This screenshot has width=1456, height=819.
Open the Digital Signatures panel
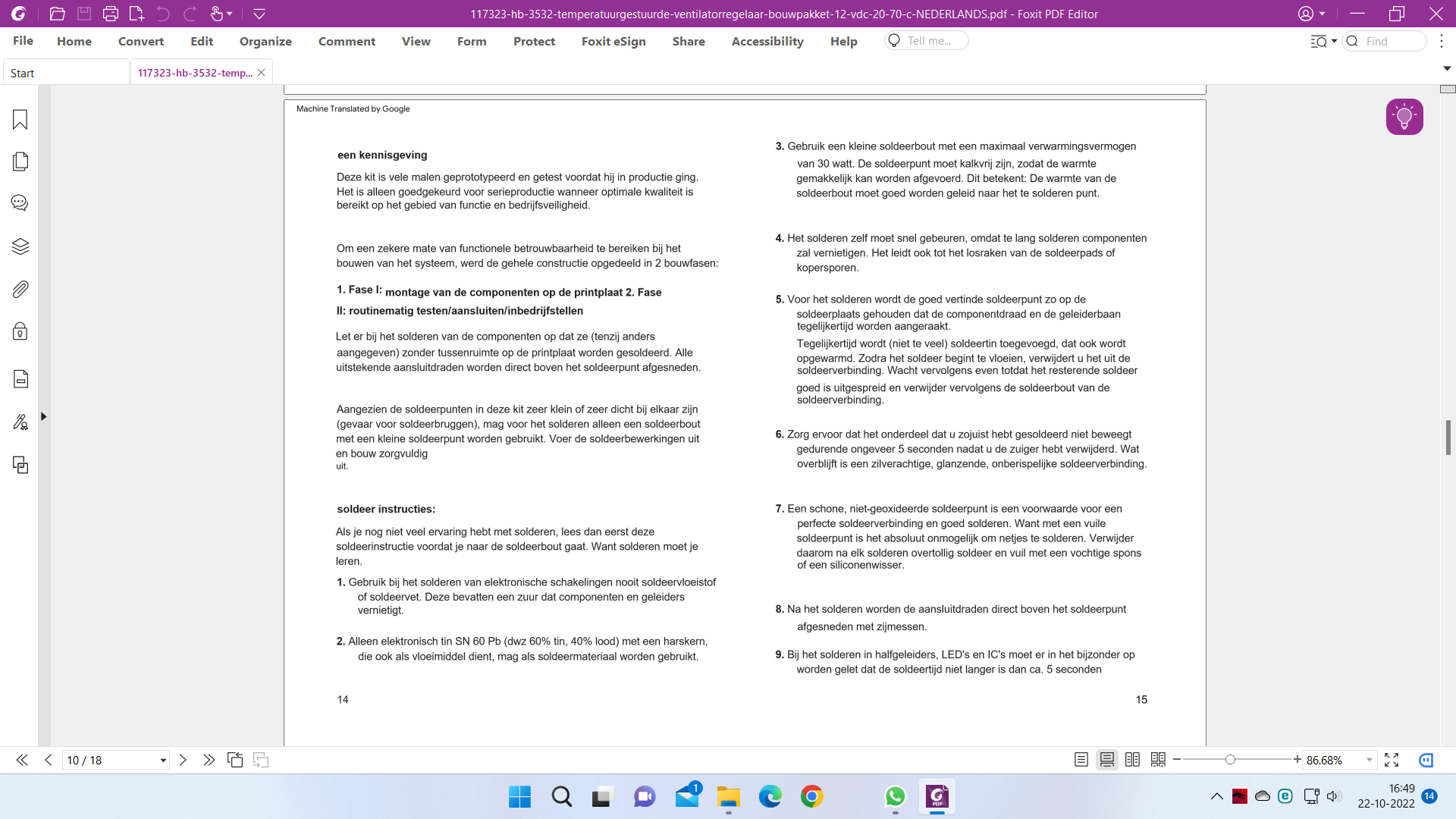click(20, 422)
